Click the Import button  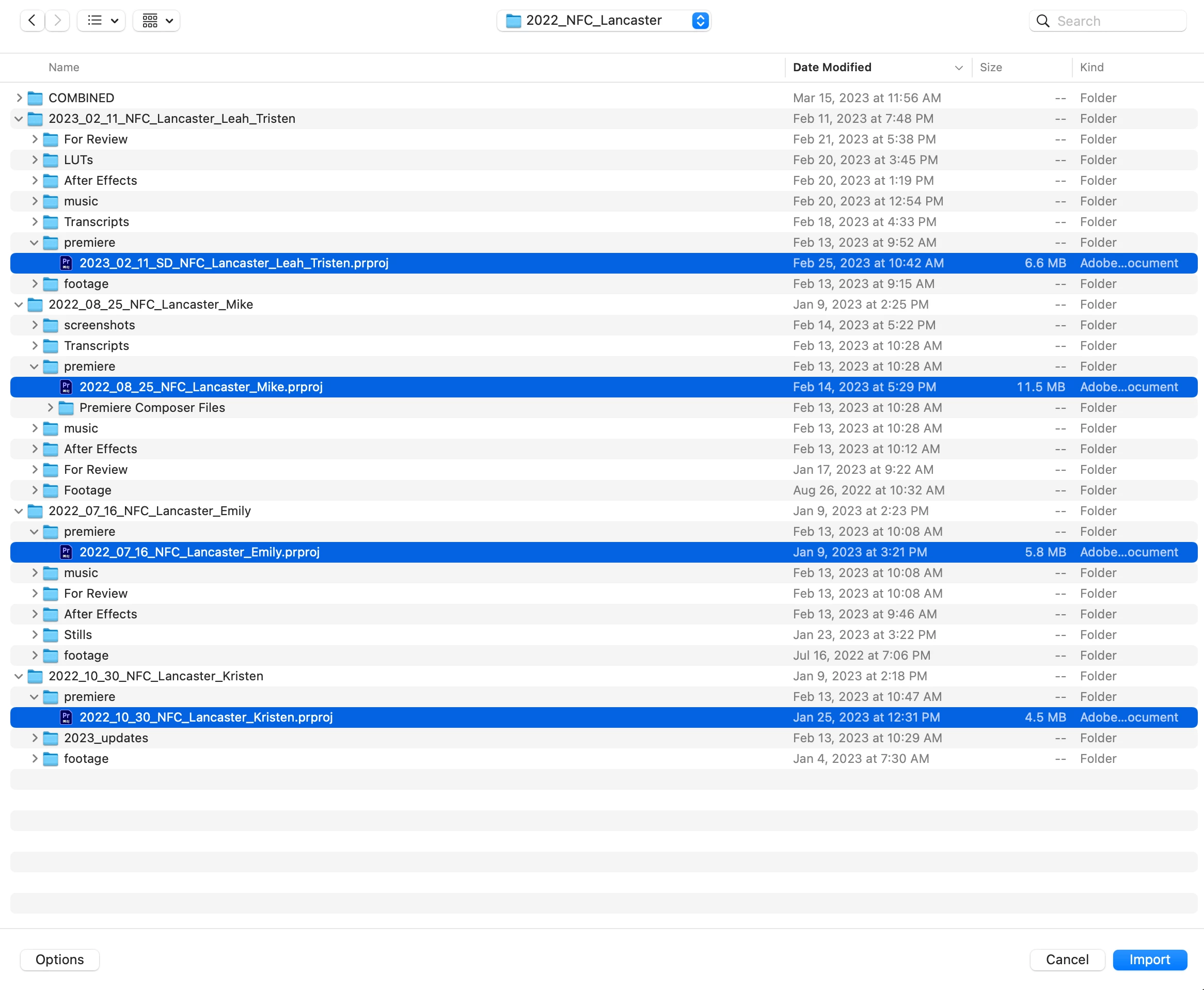point(1149,959)
